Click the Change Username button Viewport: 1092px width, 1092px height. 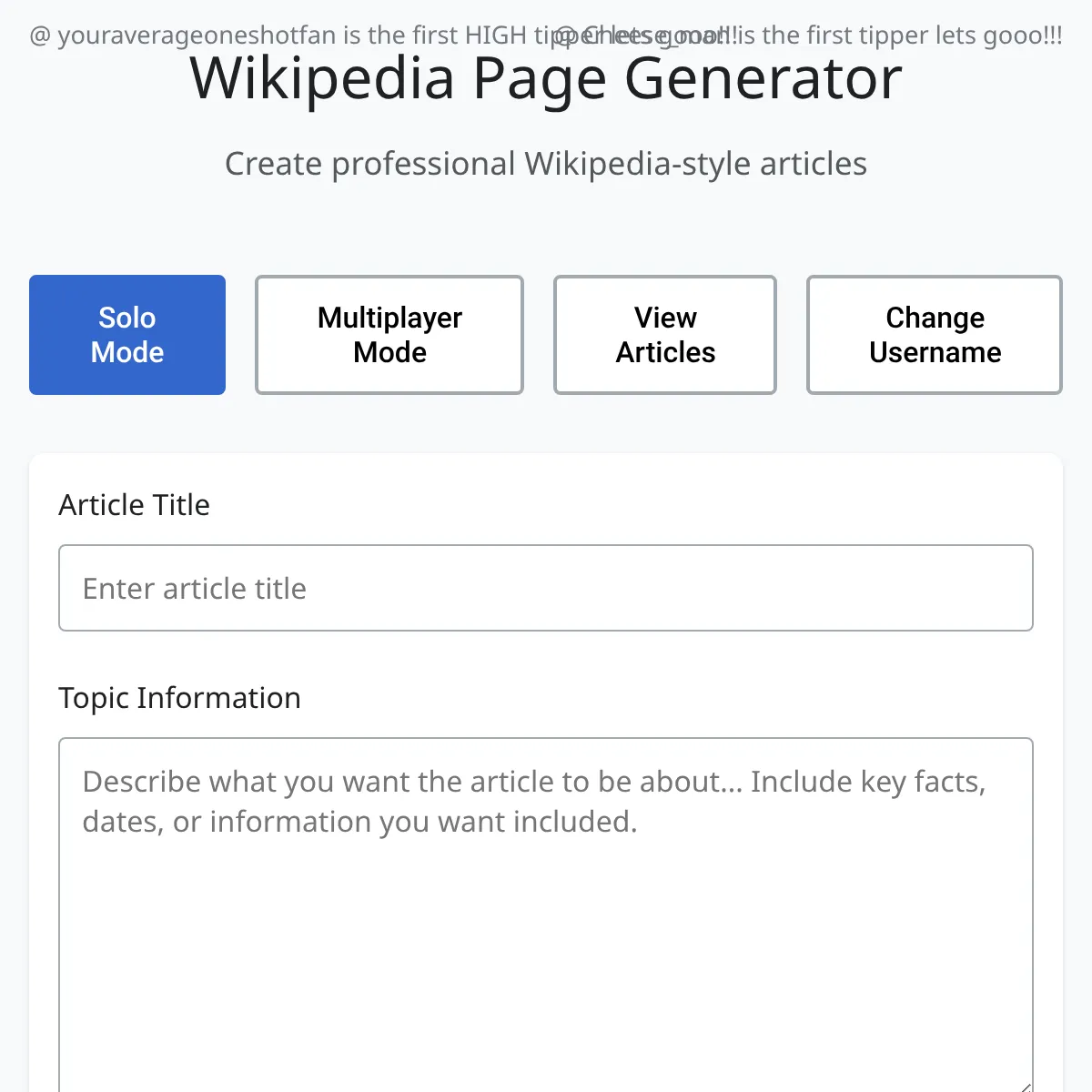[935, 335]
